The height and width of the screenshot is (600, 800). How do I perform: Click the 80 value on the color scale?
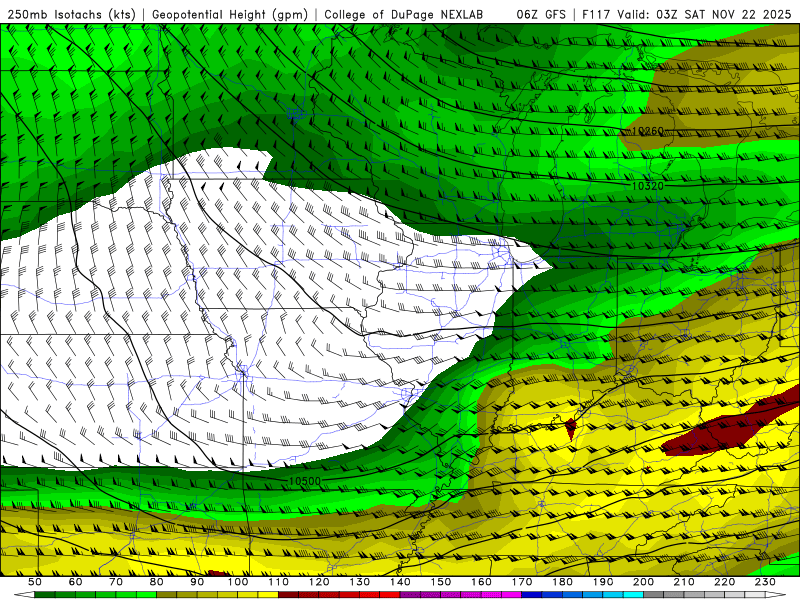156,582
